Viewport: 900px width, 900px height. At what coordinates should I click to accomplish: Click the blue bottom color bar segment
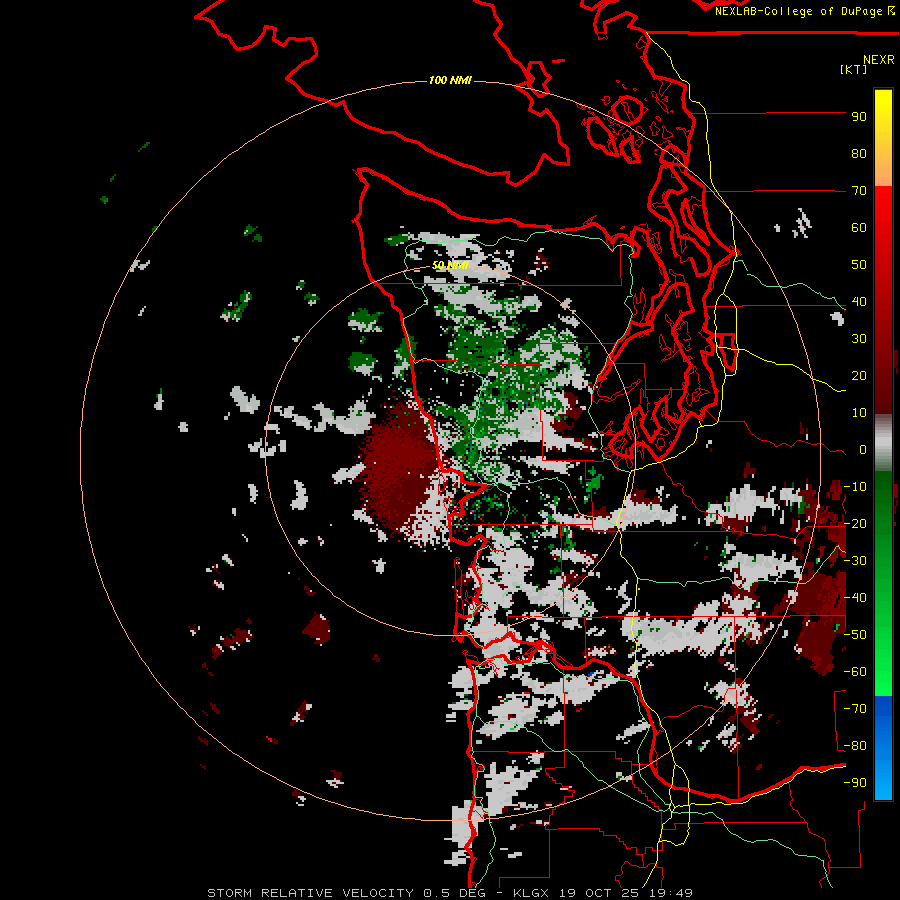883,748
